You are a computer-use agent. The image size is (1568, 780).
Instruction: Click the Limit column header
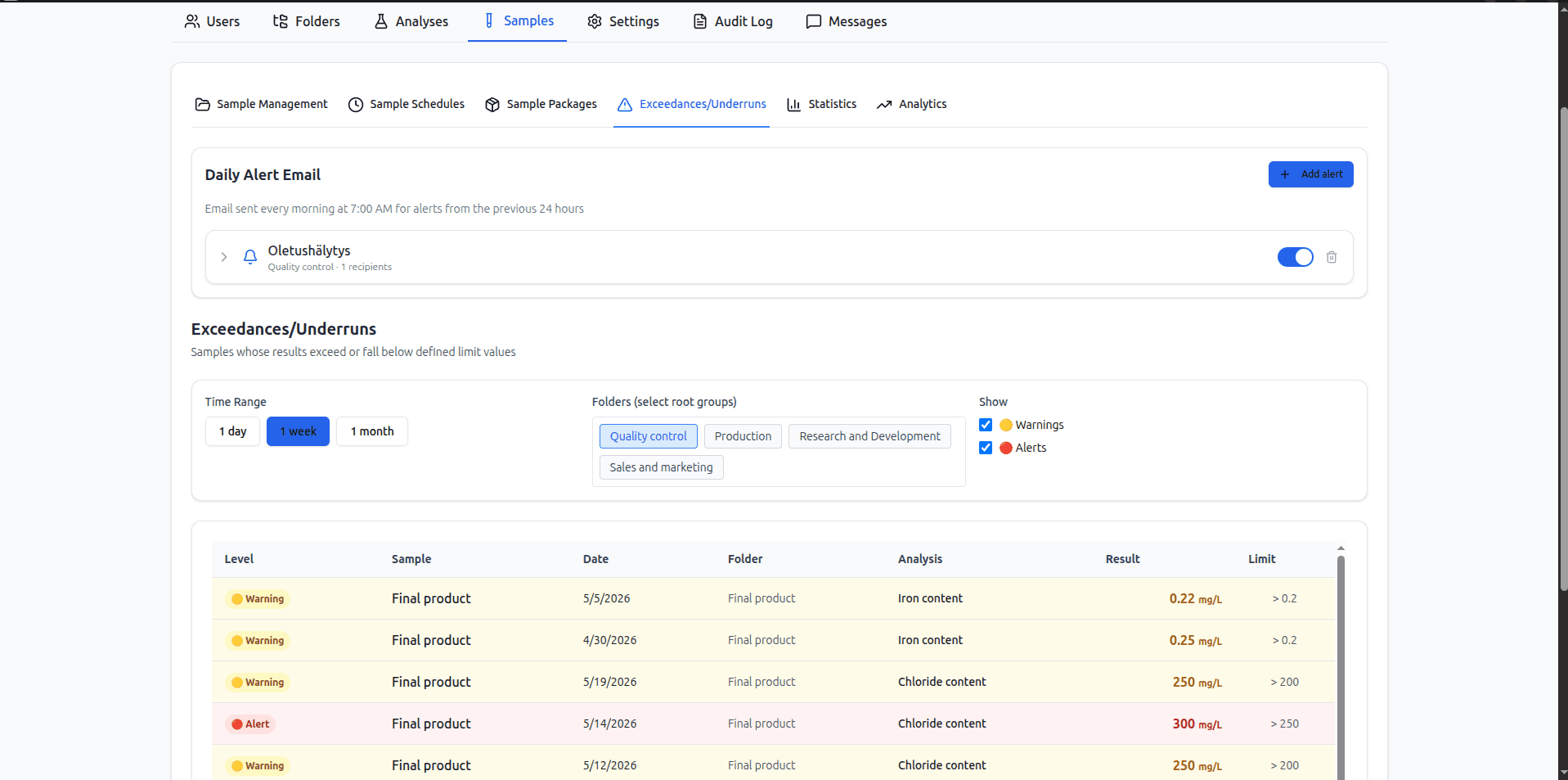[1261, 559]
